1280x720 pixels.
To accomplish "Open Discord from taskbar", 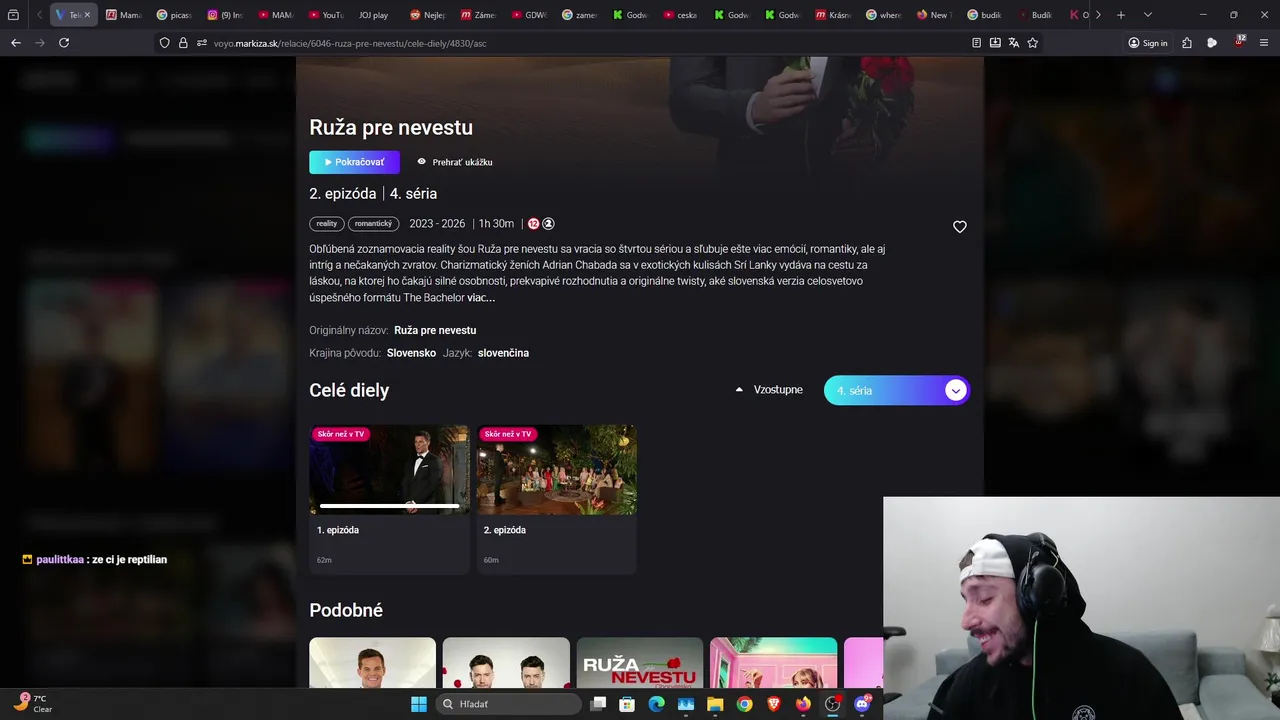I will pos(862,704).
